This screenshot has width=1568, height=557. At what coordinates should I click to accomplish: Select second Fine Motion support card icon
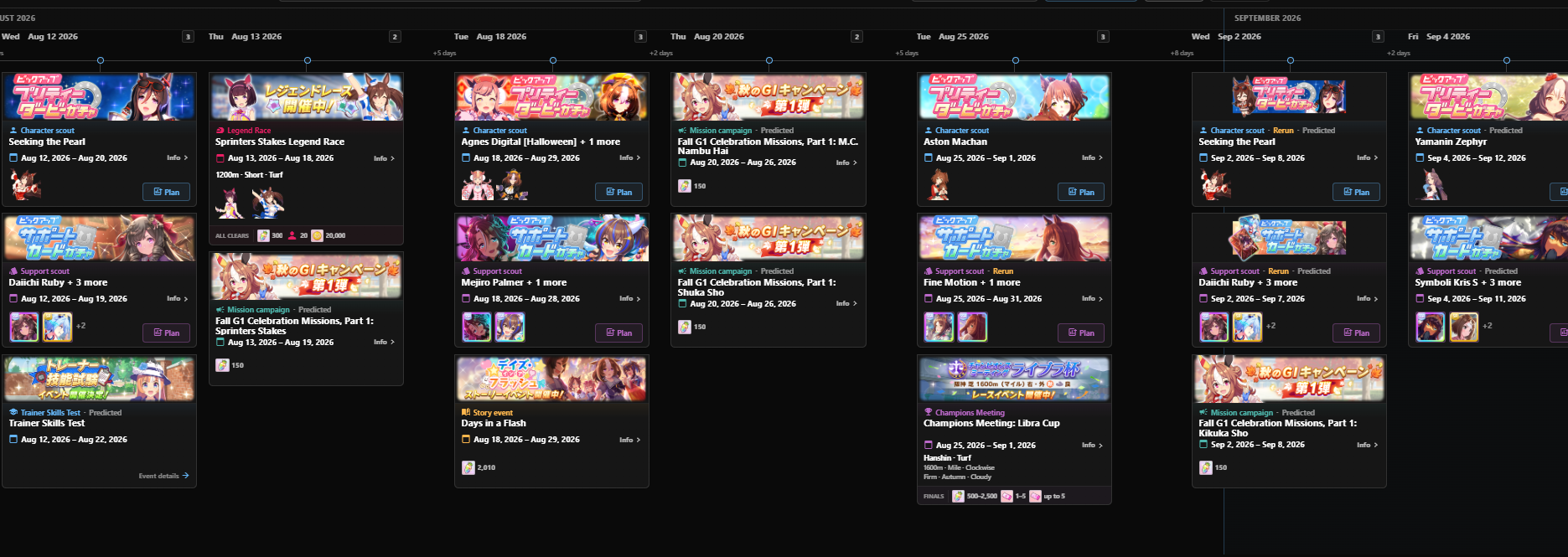point(972,327)
